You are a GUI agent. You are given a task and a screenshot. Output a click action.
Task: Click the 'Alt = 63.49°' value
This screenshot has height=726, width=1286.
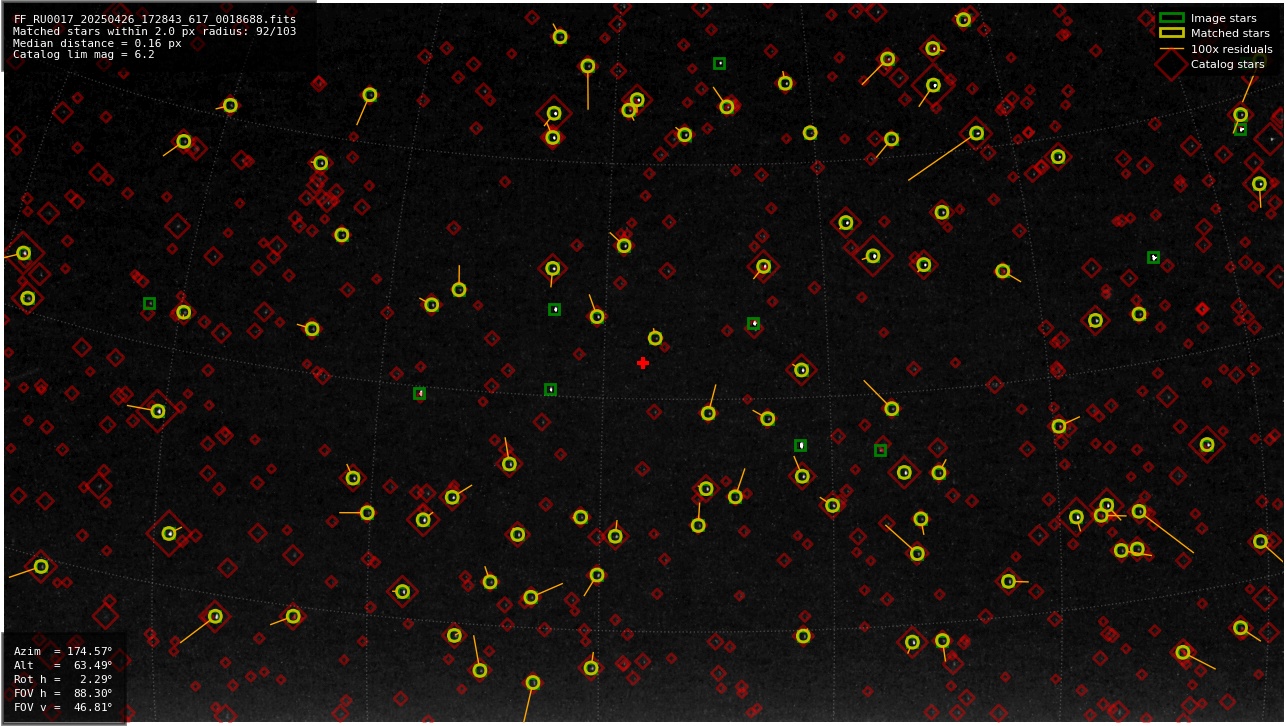click(63, 665)
